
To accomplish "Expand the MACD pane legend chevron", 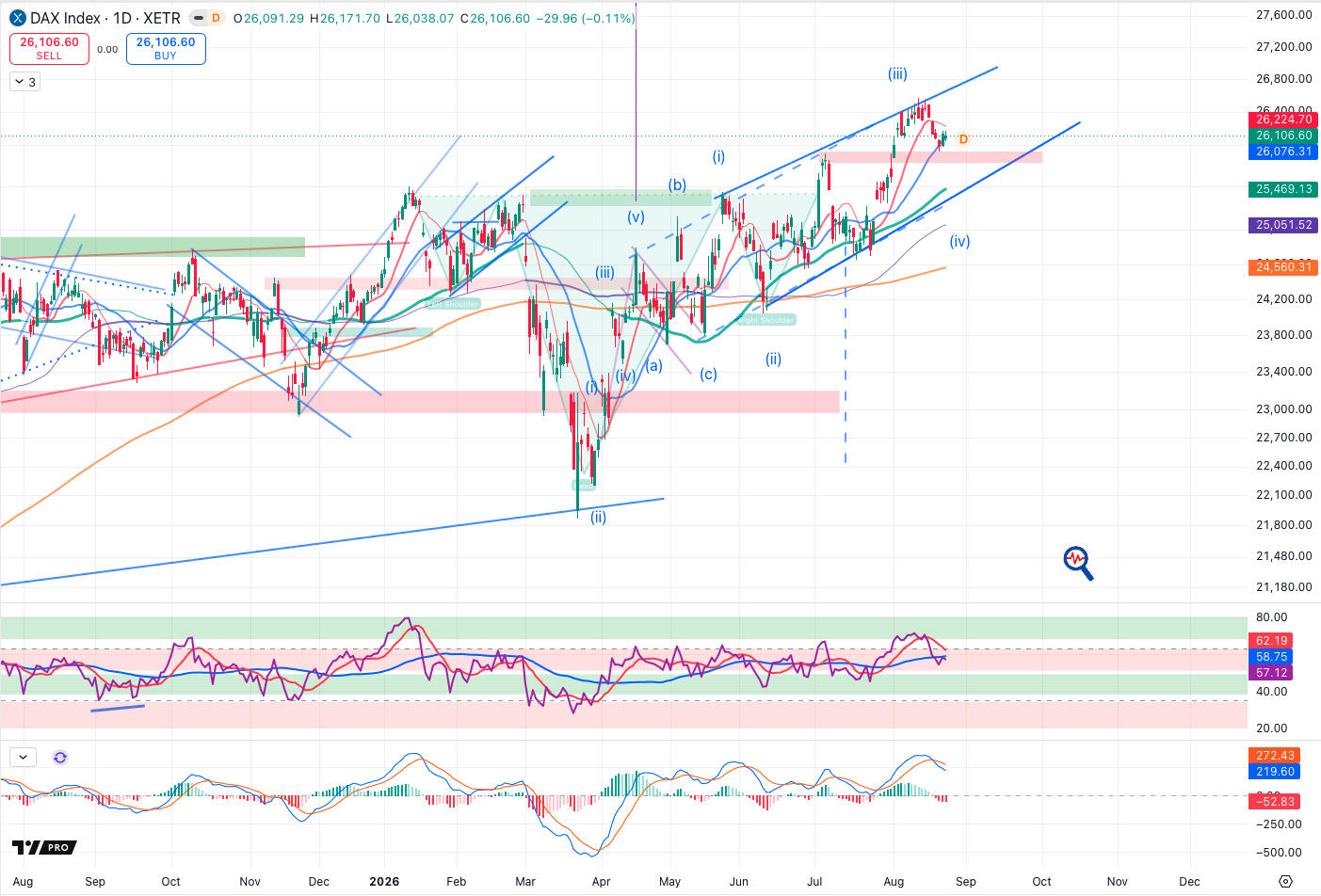I will tap(23, 757).
